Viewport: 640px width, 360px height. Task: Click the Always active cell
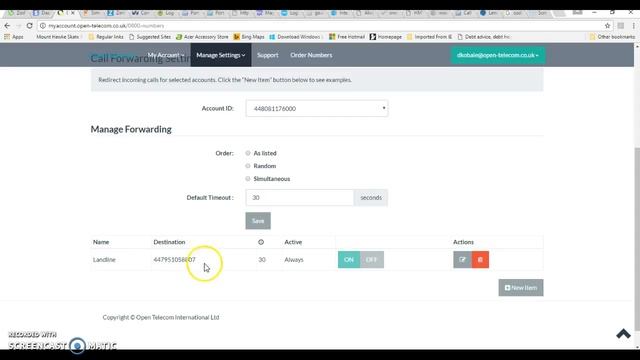pyautogui.click(x=294, y=260)
